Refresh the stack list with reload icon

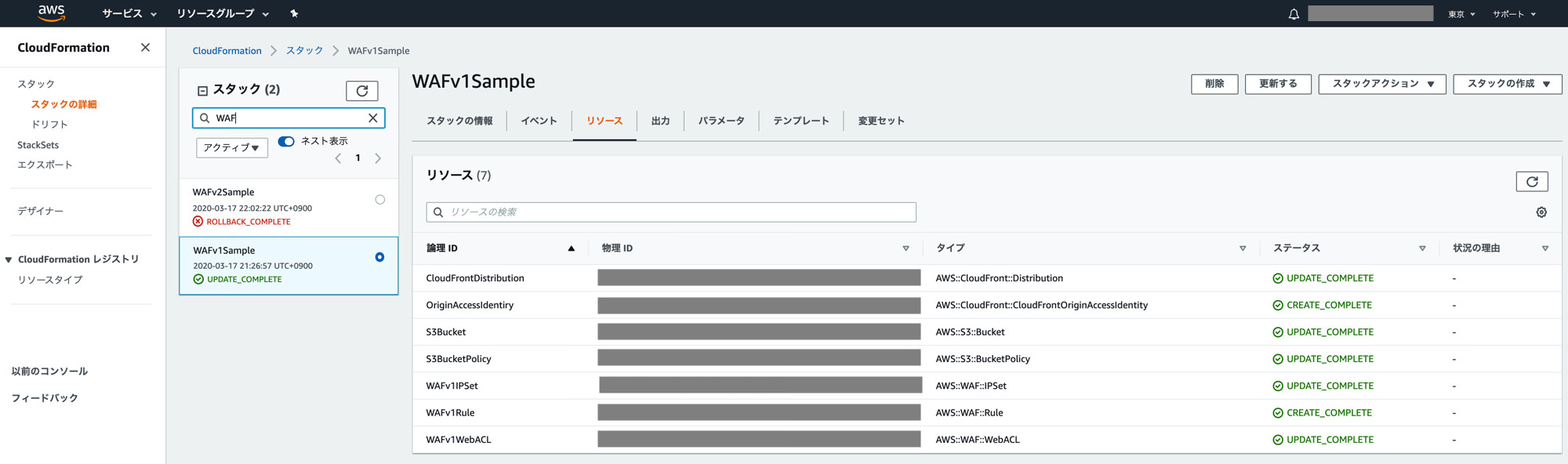pyautogui.click(x=362, y=91)
